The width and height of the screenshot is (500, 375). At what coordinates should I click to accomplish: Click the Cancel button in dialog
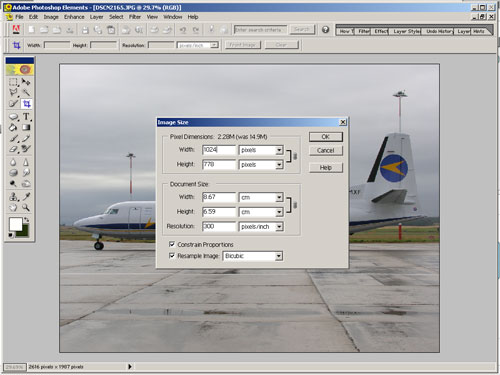(326, 151)
